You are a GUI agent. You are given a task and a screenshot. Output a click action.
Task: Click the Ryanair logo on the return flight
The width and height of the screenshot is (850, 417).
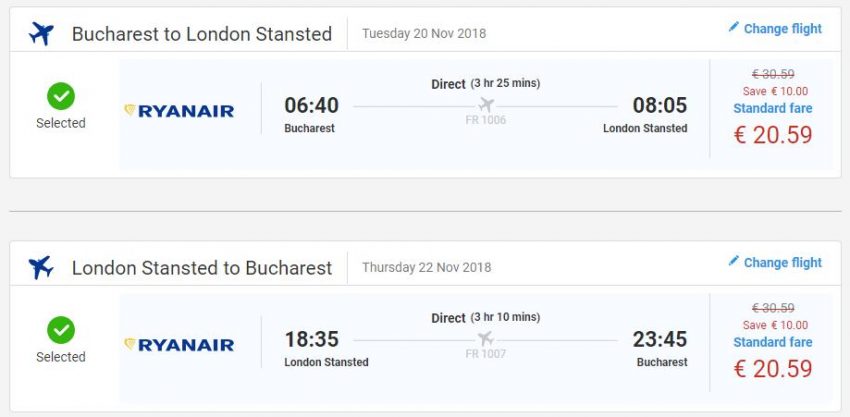[x=179, y=344]
